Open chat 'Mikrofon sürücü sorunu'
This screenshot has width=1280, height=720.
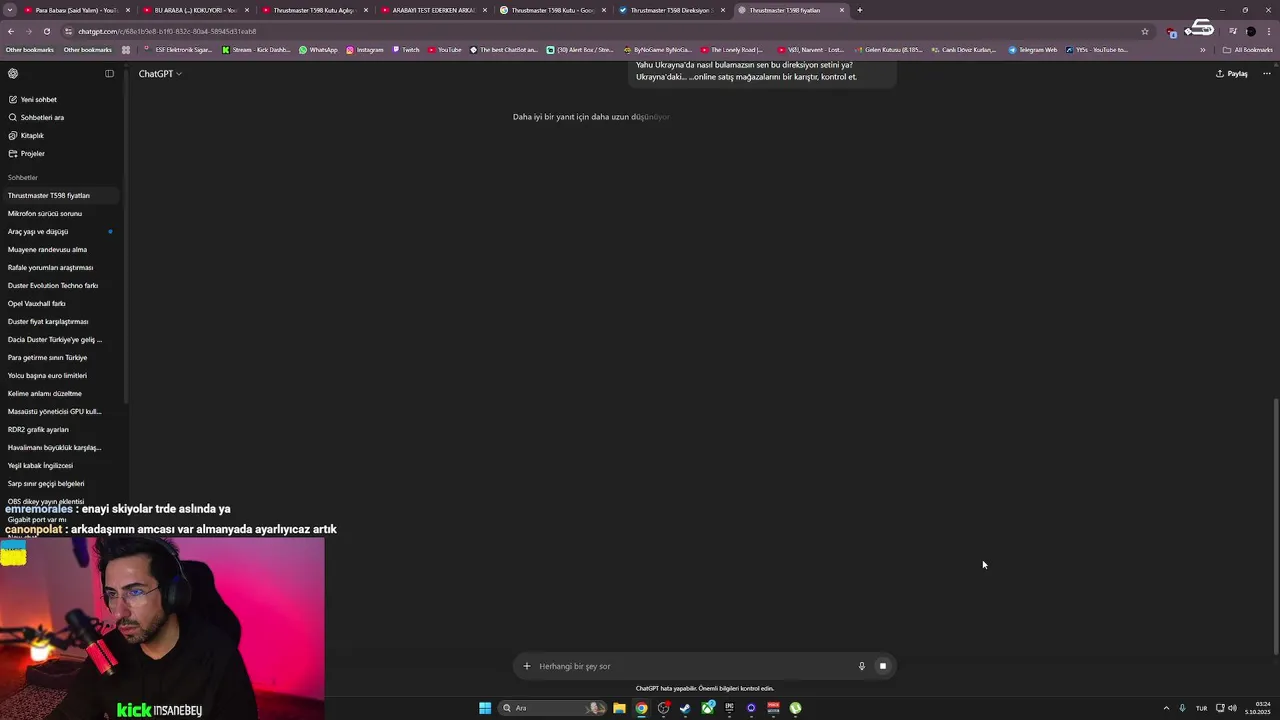click(x=60, y=213)
